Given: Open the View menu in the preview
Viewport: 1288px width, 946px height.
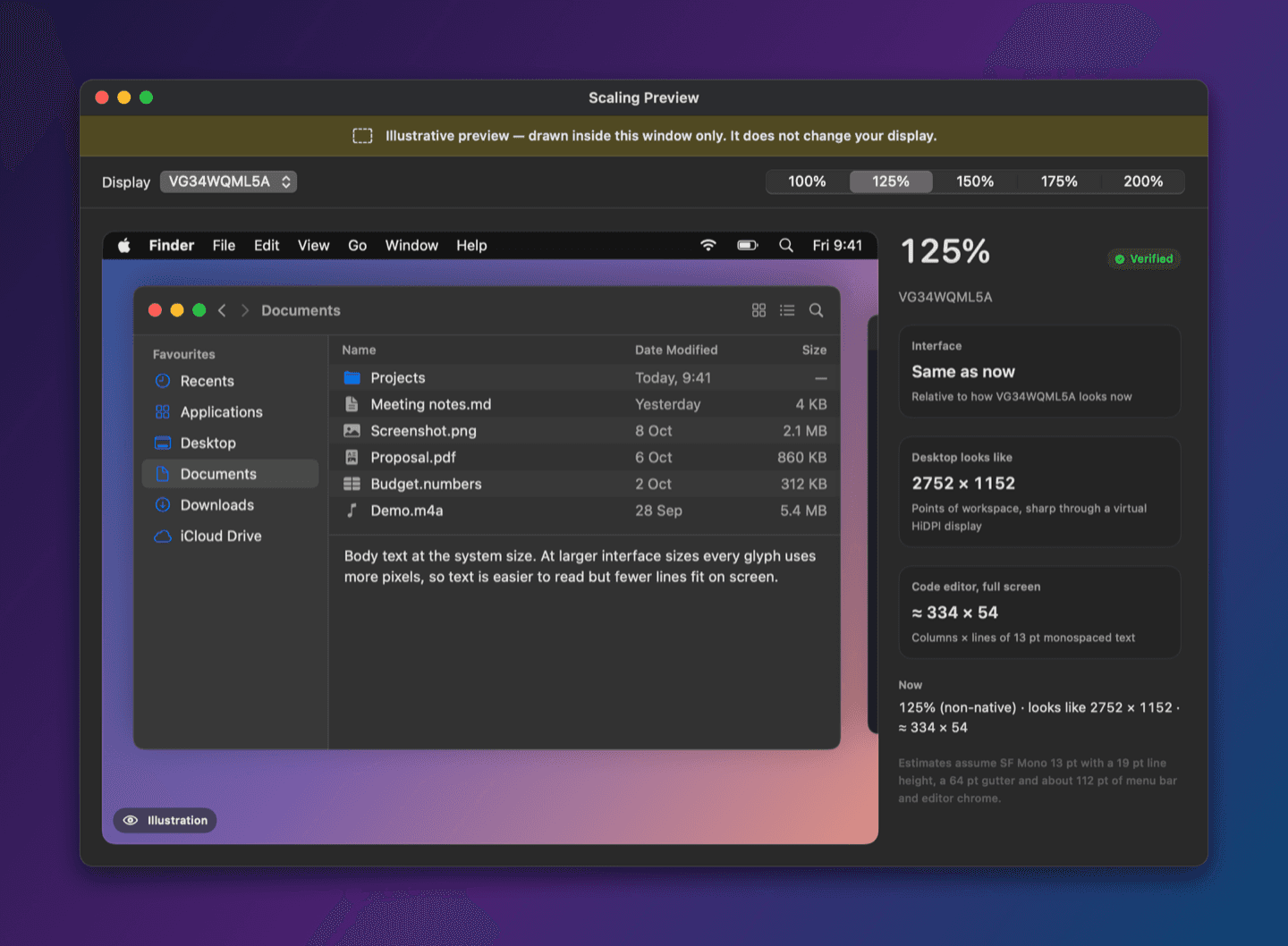Looking at the screenshot, I should [x=314, y=245].
